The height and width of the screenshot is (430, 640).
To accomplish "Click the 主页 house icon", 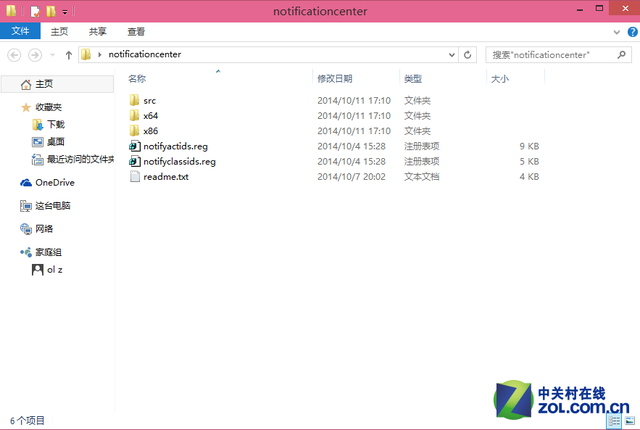I will (x=26, y=84).
